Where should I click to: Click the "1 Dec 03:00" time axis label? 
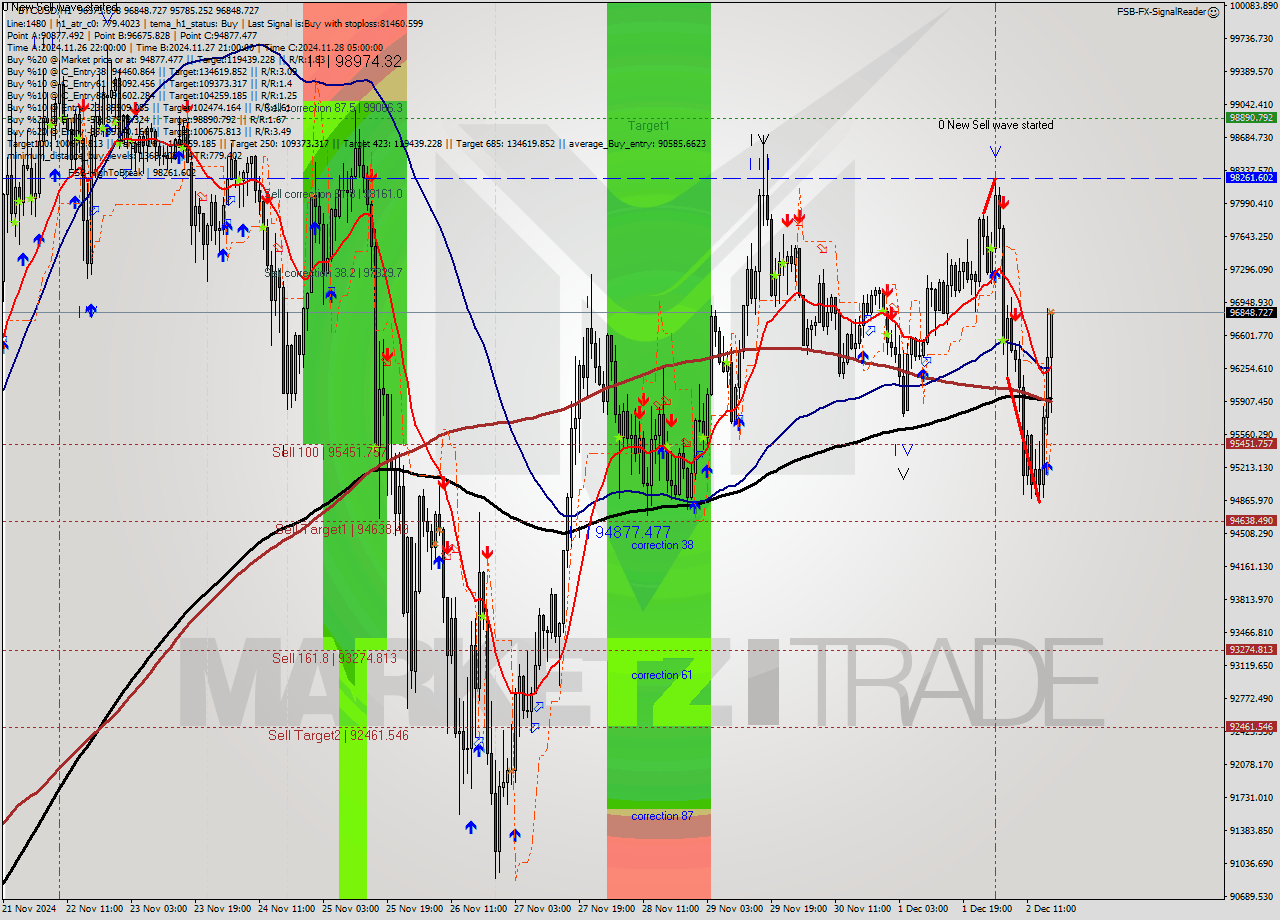(924, 909)
